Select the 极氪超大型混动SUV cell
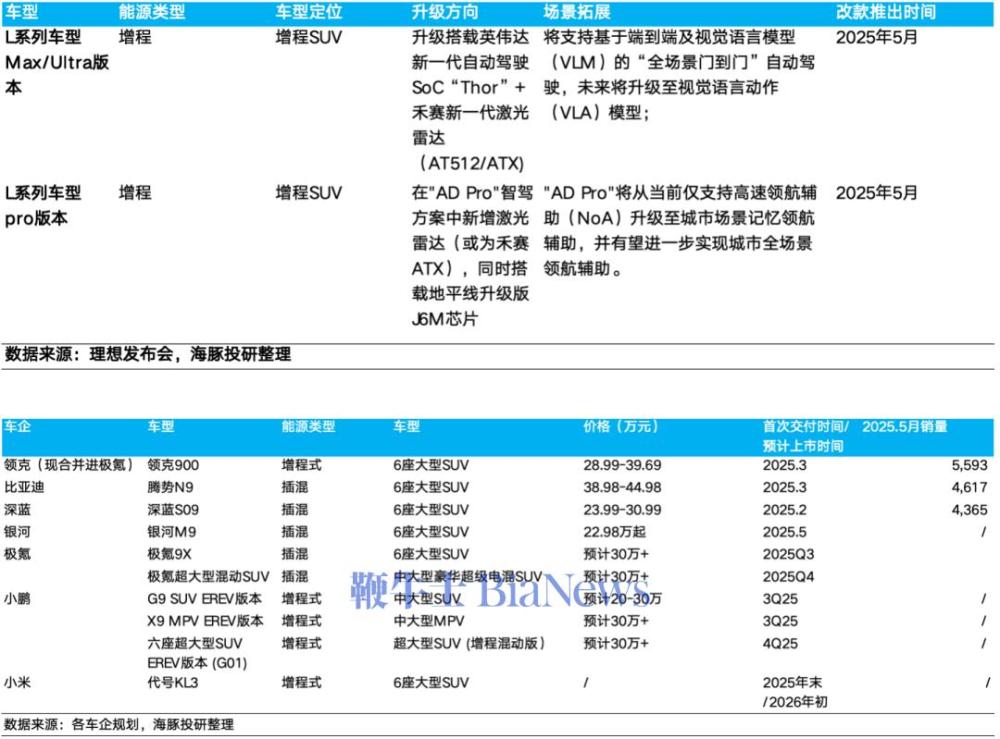This screenshot has width=1000, height=739. pos(209,576)
